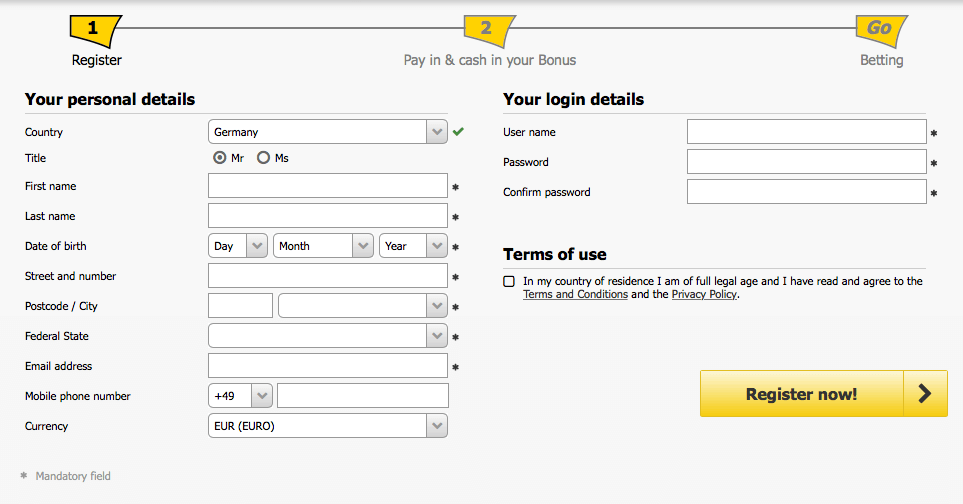
Task: Open the Privacy Policy link
Action: tap(704, 294)
